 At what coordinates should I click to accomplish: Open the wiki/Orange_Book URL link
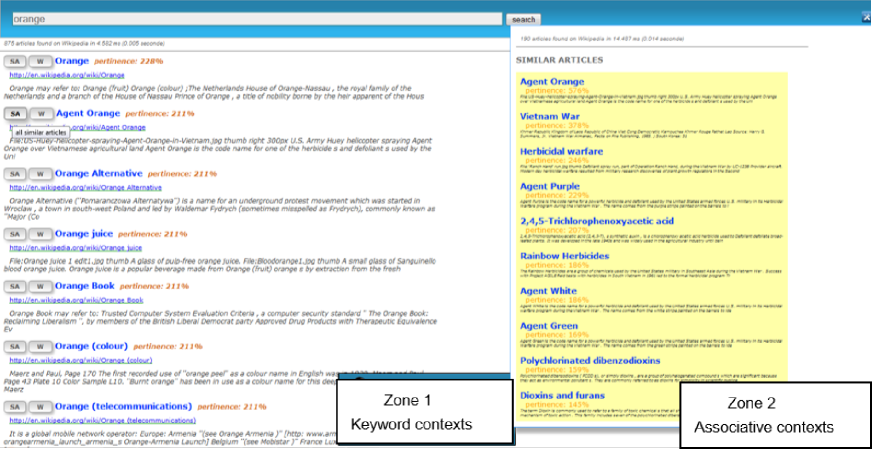tap(76, 300)
